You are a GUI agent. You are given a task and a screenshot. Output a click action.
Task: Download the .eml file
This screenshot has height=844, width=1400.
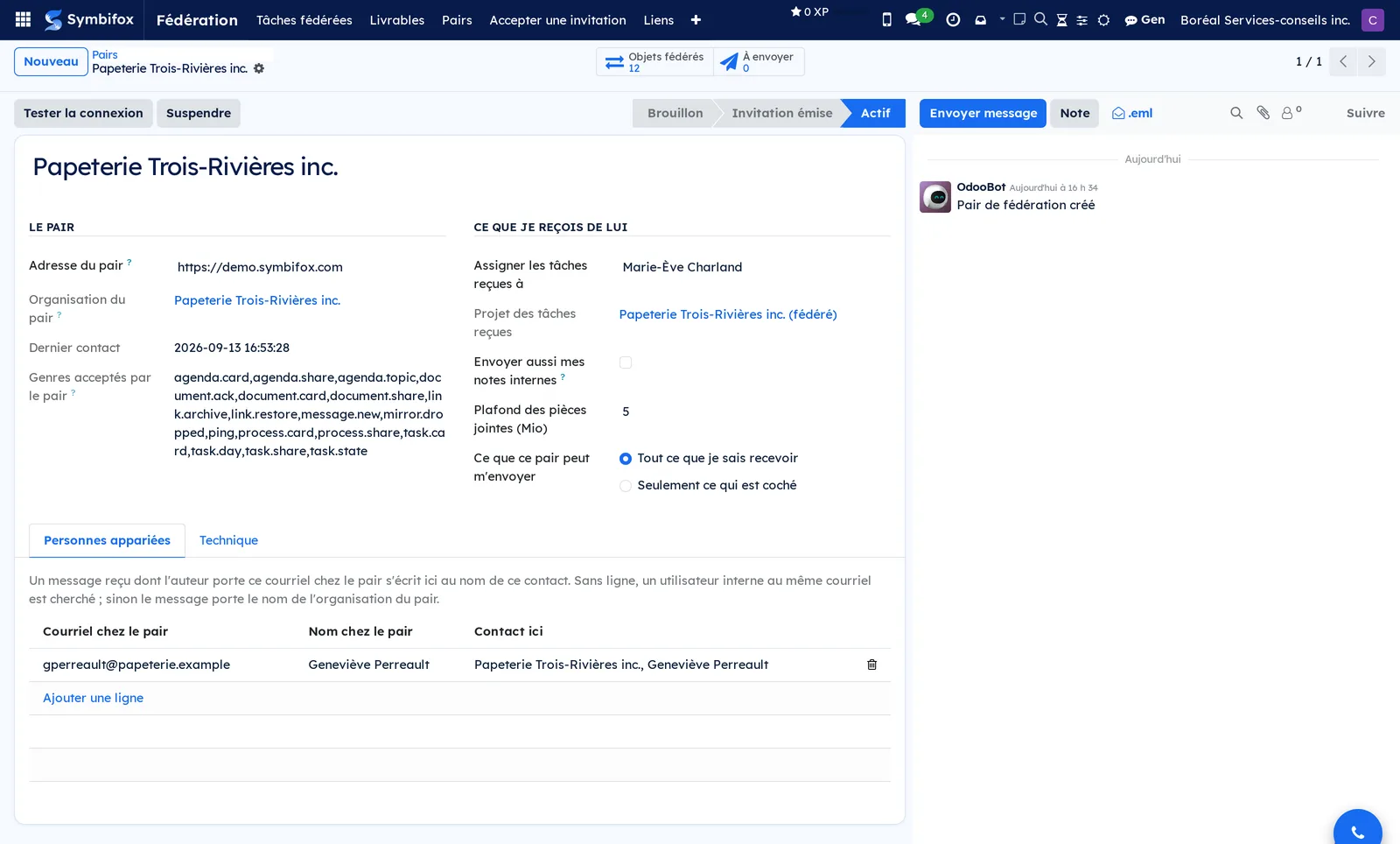coord(1132,113)
